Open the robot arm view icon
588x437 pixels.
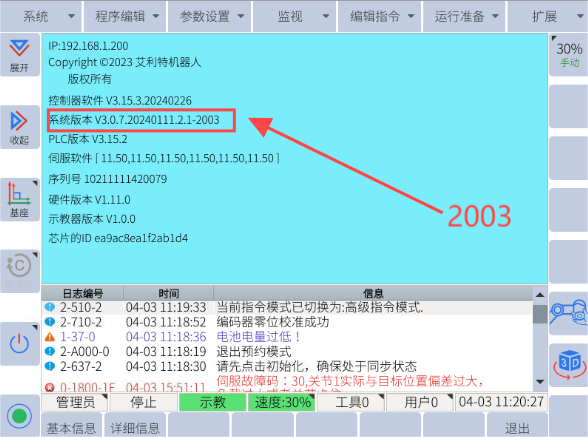(568, 313)
